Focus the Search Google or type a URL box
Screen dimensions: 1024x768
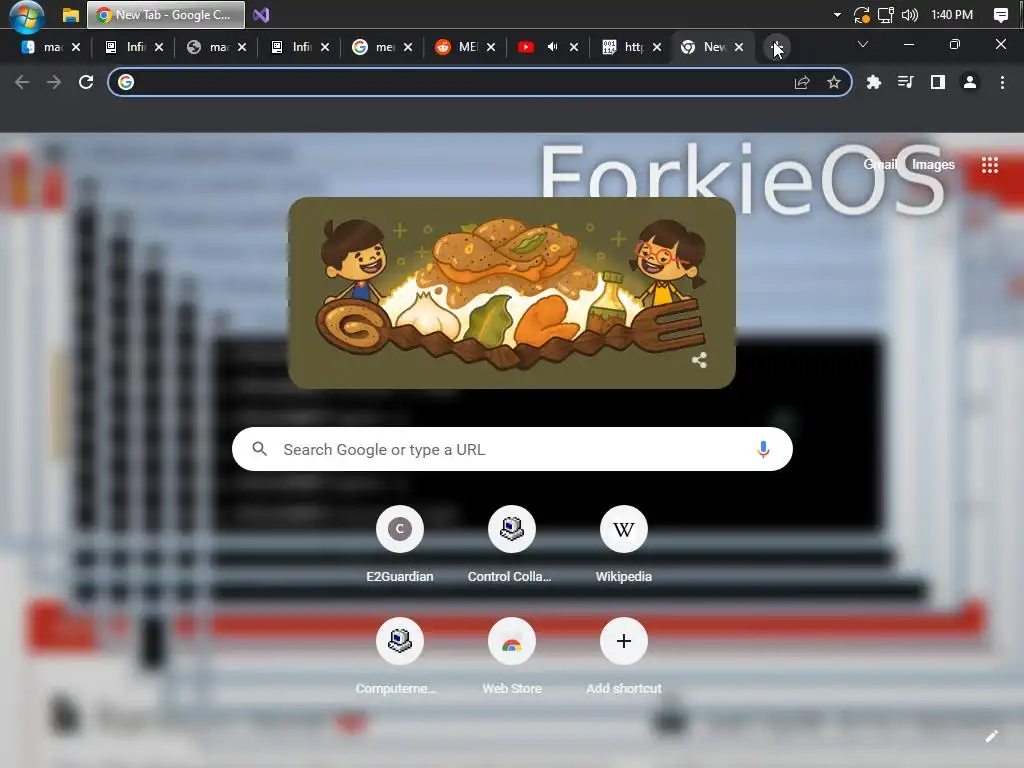point(512,449)
